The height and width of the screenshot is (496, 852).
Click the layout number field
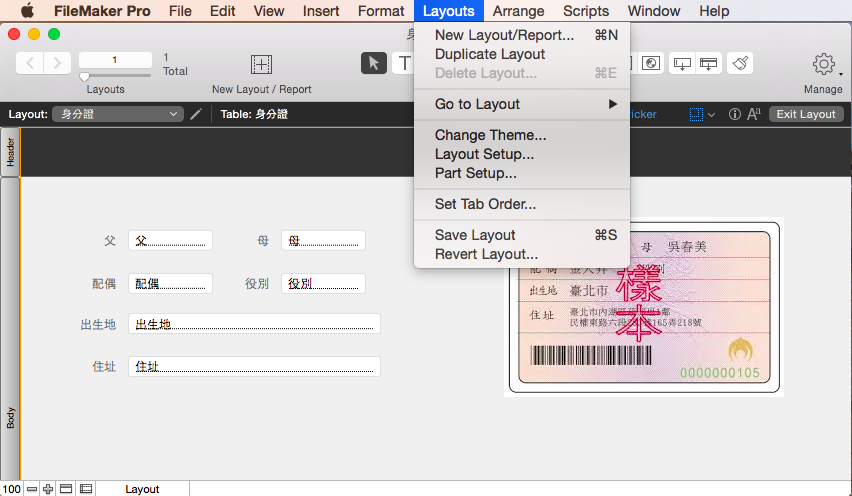115,60
